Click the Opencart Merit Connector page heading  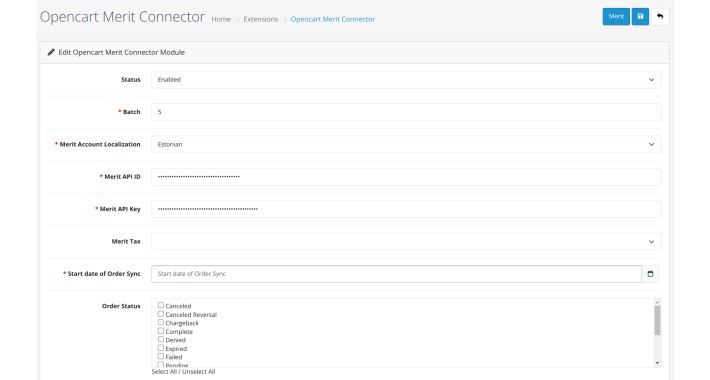tap(122, 17)
